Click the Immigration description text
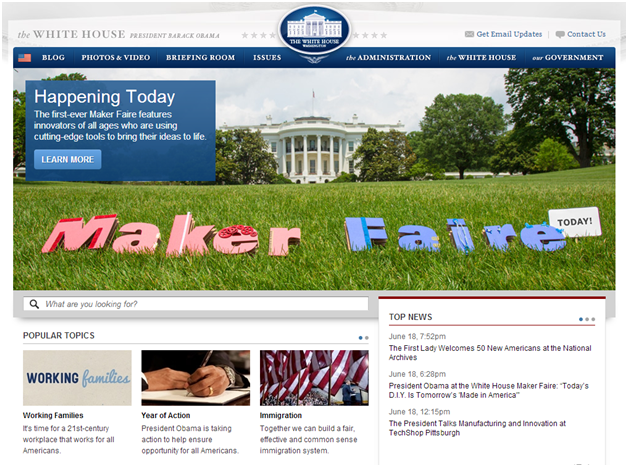Viewport: 628px width, 467px height. (308, 439)
